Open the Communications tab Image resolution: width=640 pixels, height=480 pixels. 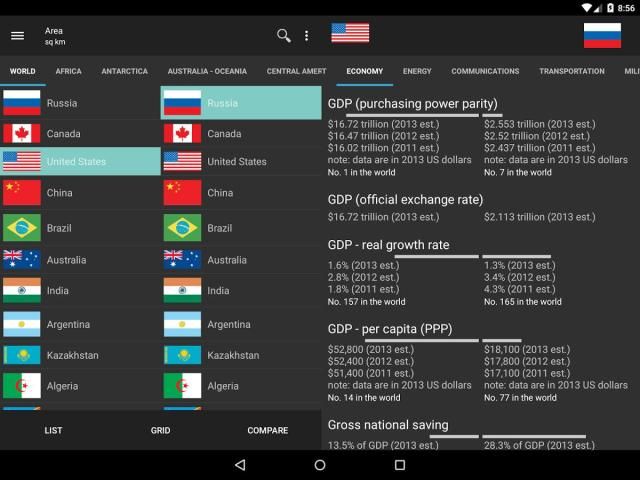point(485,72)
